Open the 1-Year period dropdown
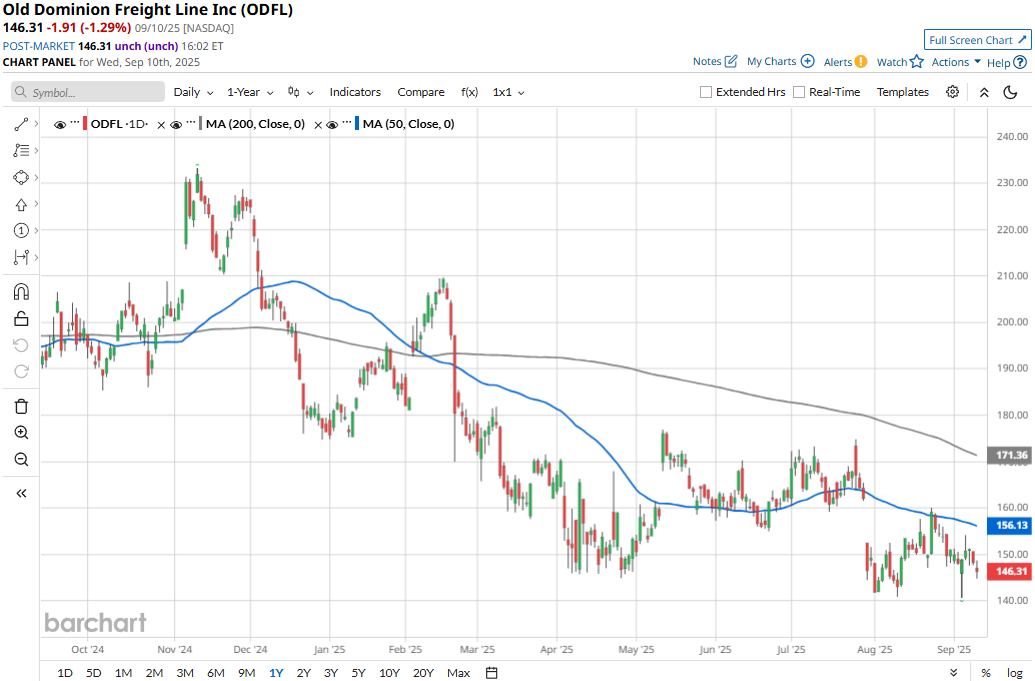 click(x=250, y=92)
